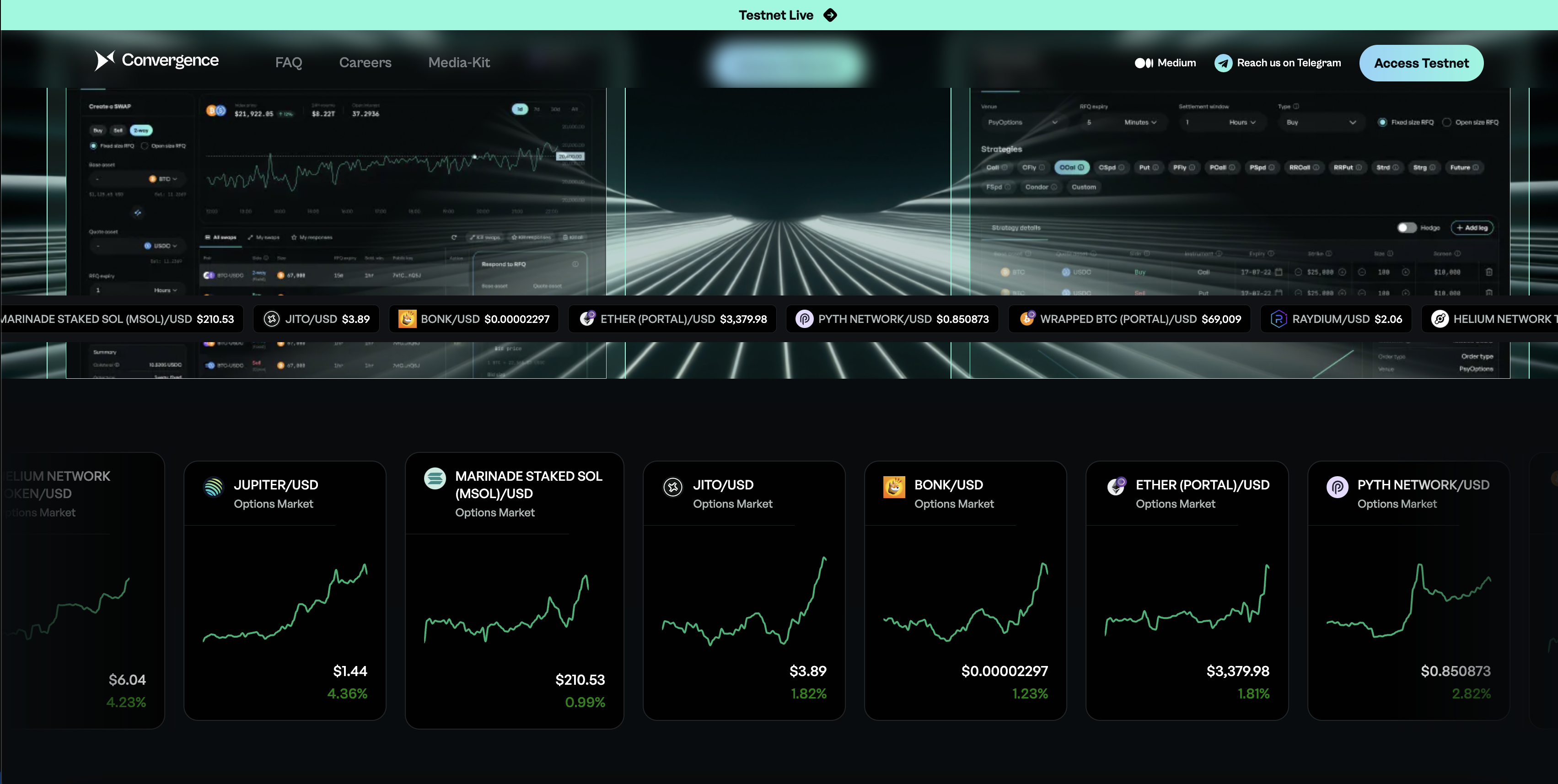The image size is (1558, 784).
Task: Click 'Options Market' under JITO/USD card title
Action: click(732, 504)
